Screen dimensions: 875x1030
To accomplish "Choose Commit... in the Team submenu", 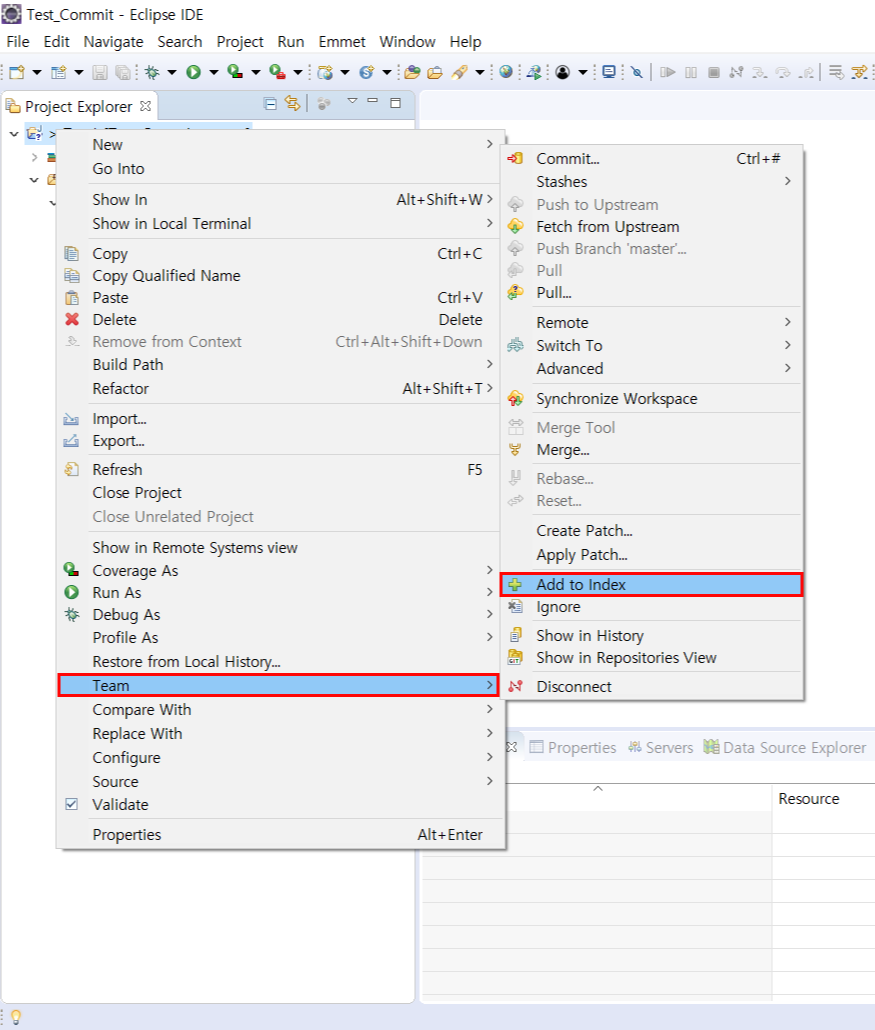I will [x=651, y=158].
